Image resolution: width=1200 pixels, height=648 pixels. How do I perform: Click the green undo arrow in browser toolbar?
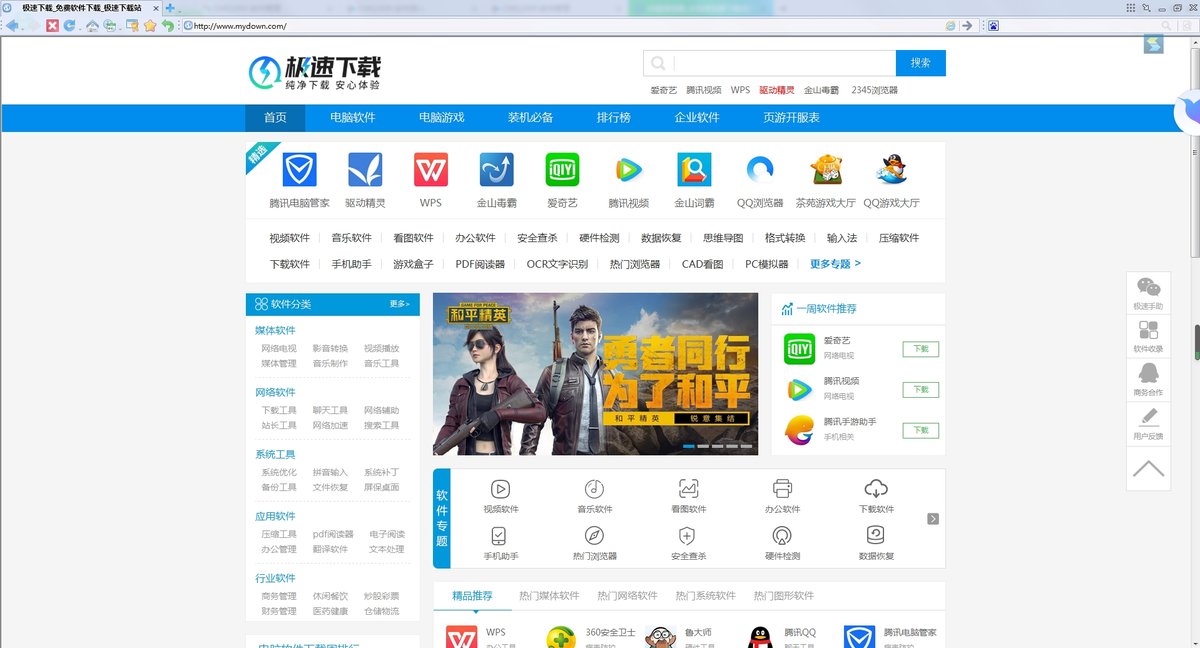click(x=168, y=25)
